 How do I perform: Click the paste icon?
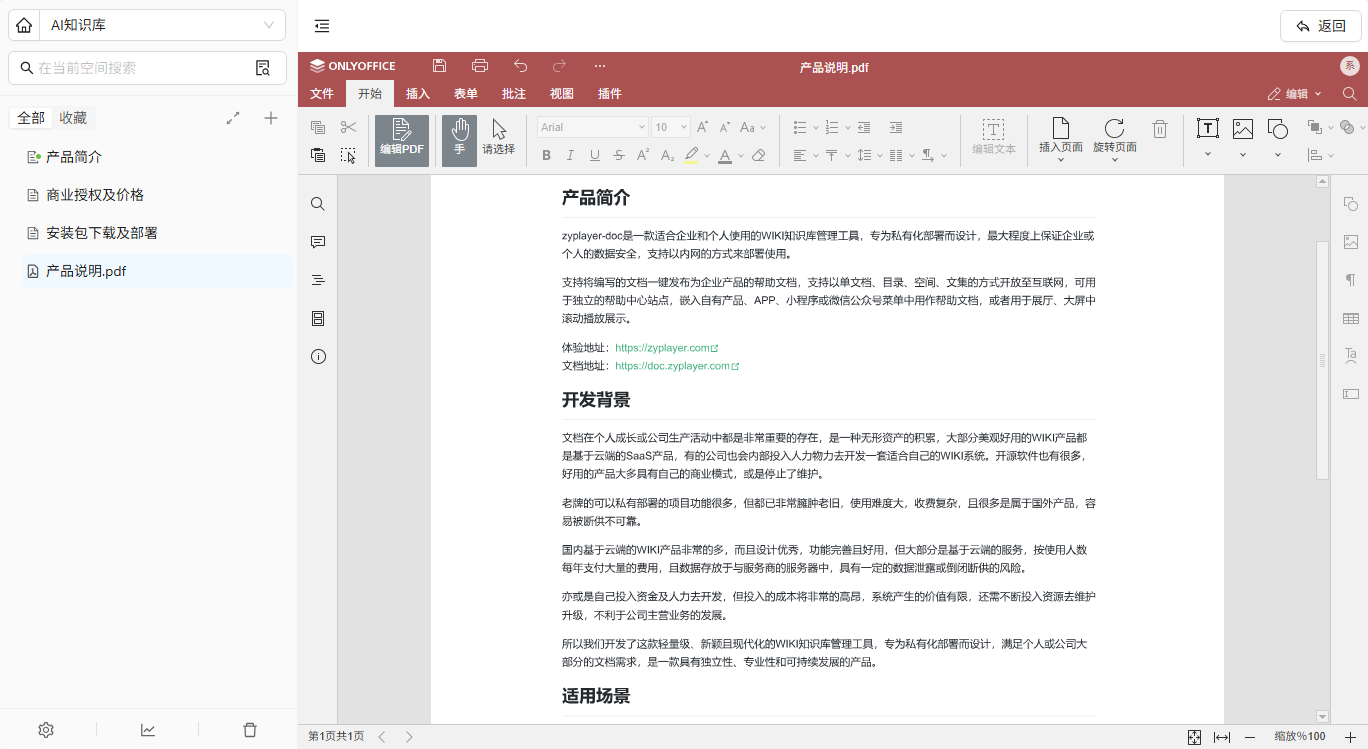pos(318,155)
